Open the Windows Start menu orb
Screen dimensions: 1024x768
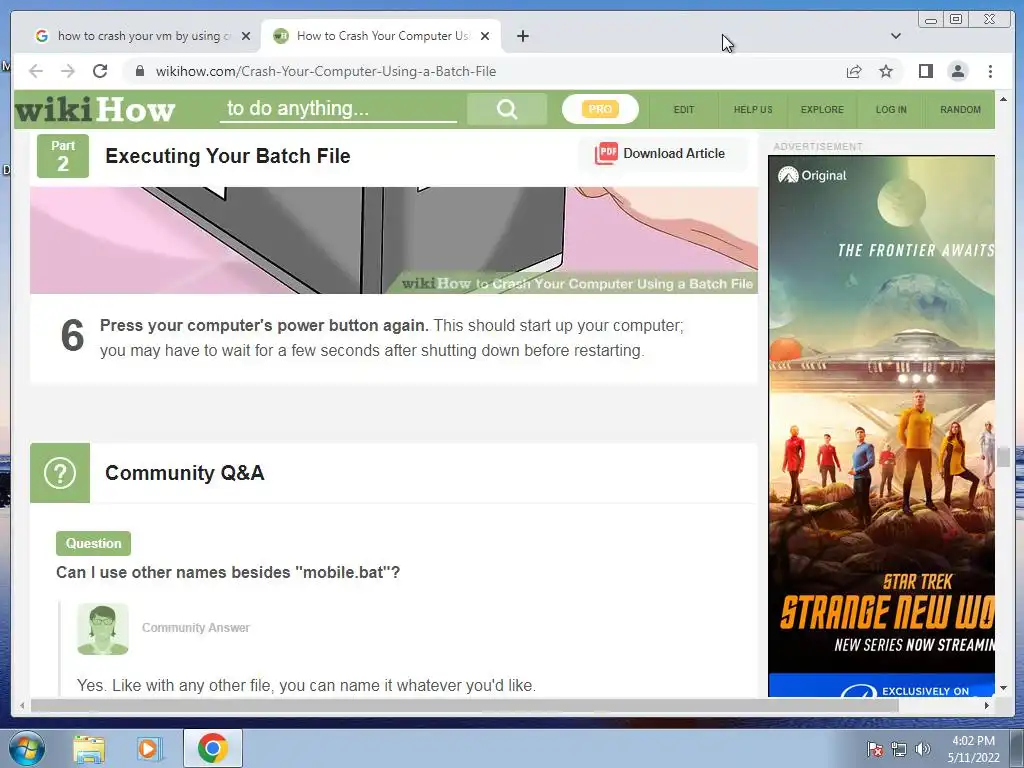[x=26, y=748]
